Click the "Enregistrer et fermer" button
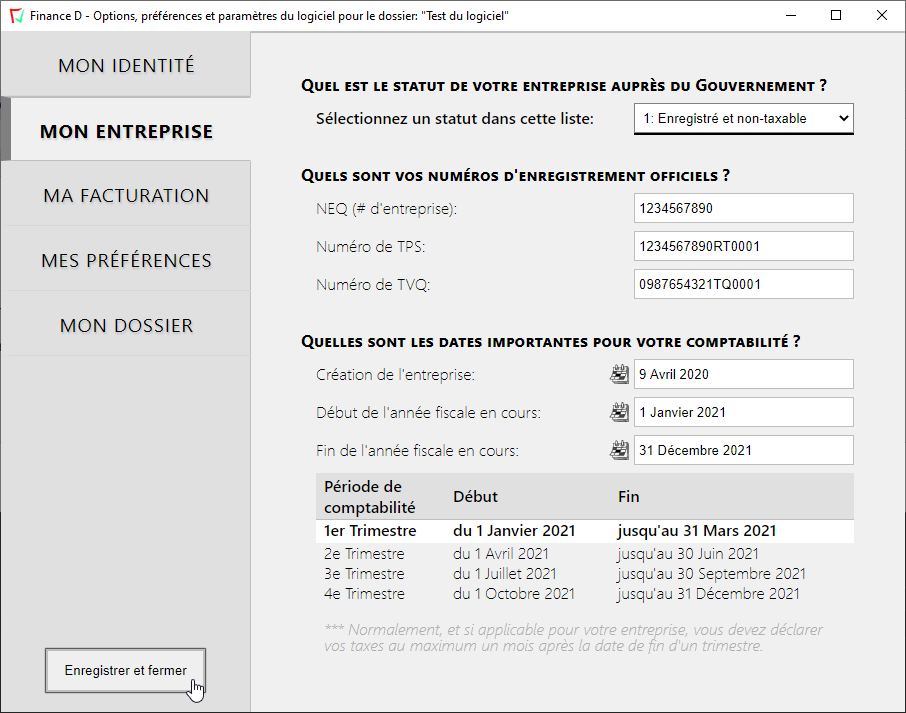Viewport: 906px width, 713px height. pos(125,670)
